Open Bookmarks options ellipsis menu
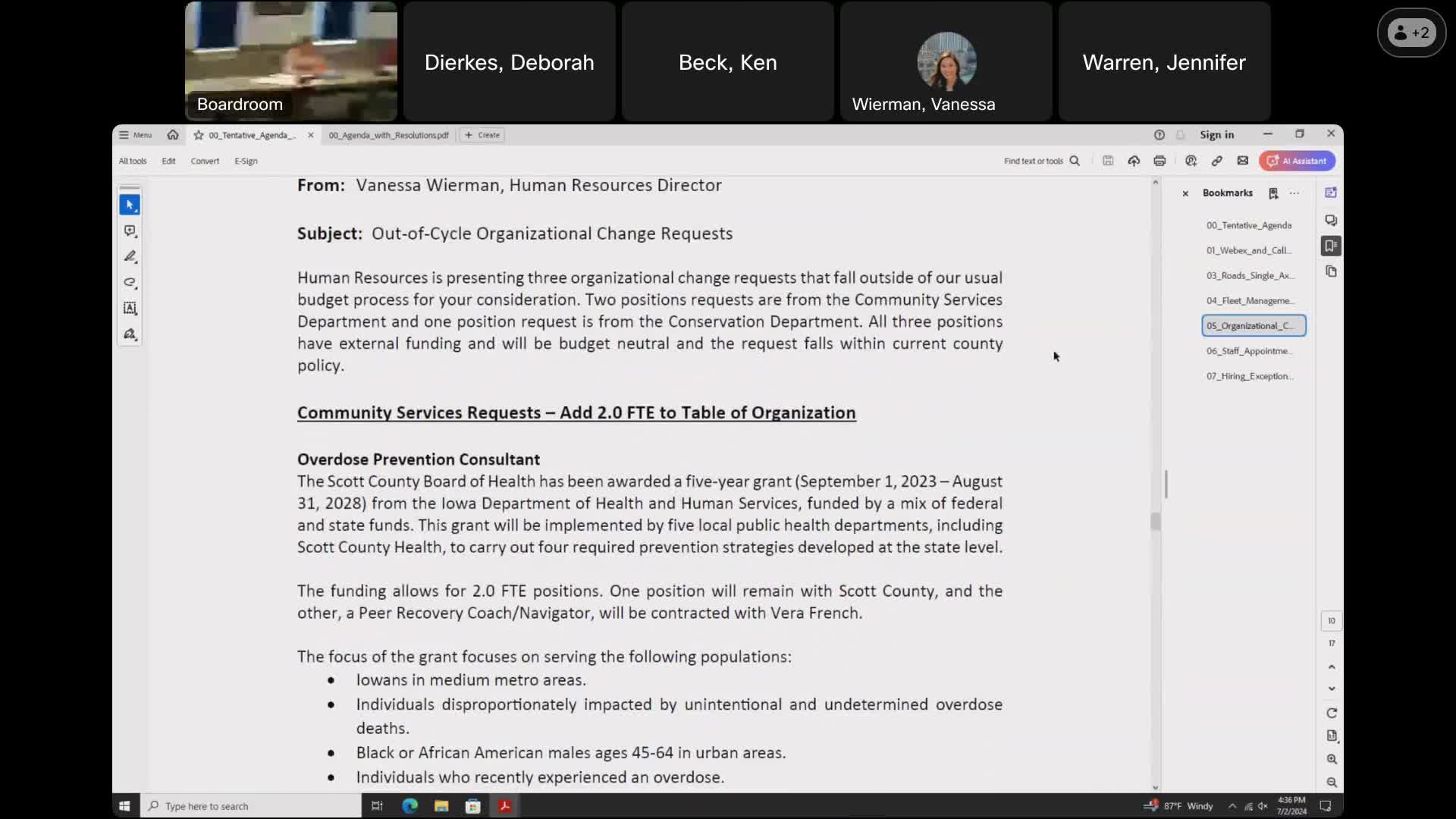This screenshot has width=1456, height=819. click(x=1294, y=193)
